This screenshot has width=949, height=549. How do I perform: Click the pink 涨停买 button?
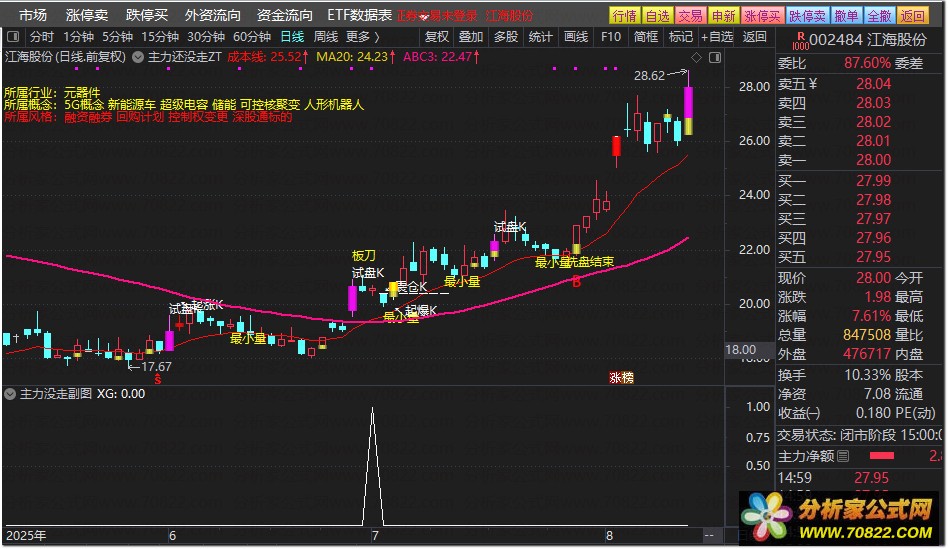763,16
